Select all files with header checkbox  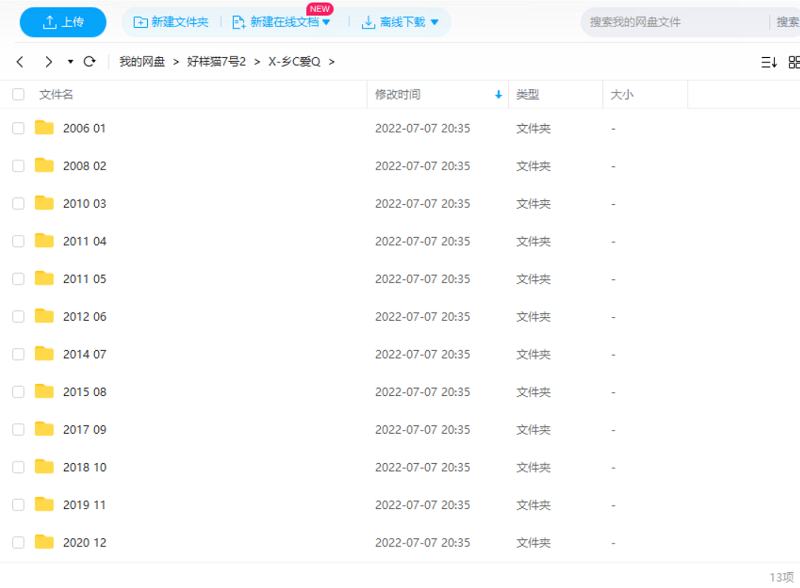18,95
